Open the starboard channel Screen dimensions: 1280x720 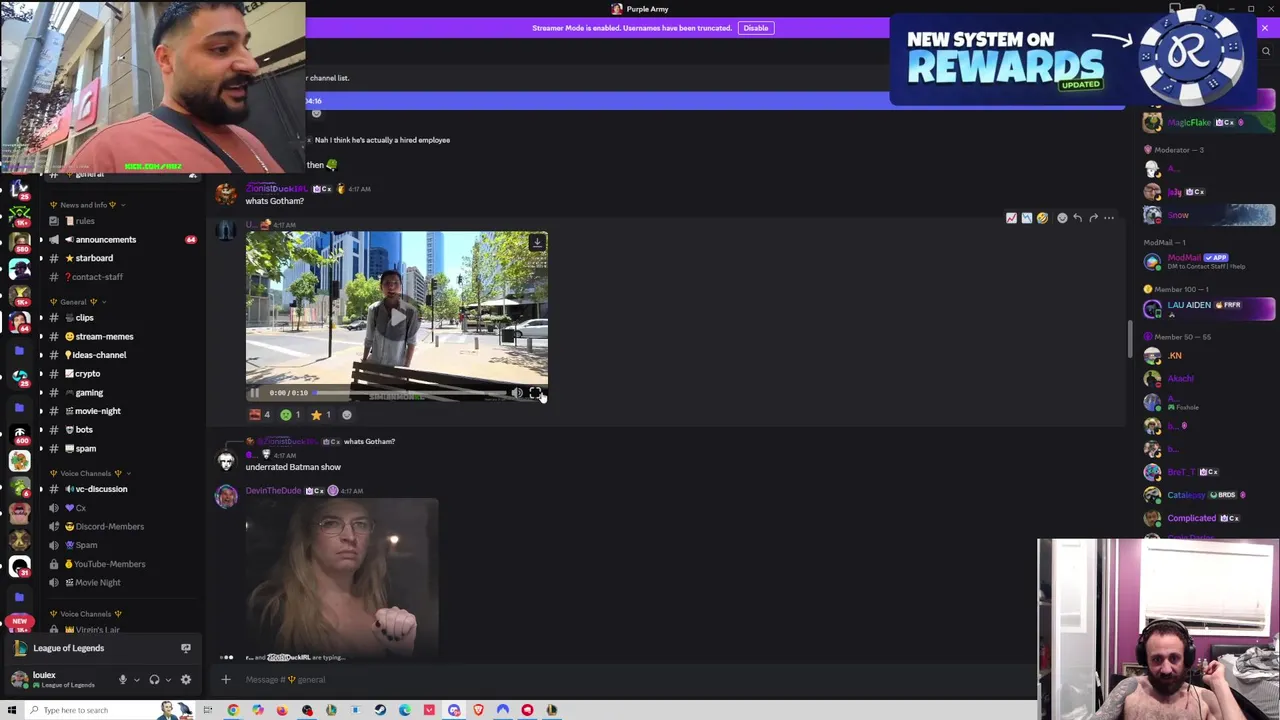[120, 258]
